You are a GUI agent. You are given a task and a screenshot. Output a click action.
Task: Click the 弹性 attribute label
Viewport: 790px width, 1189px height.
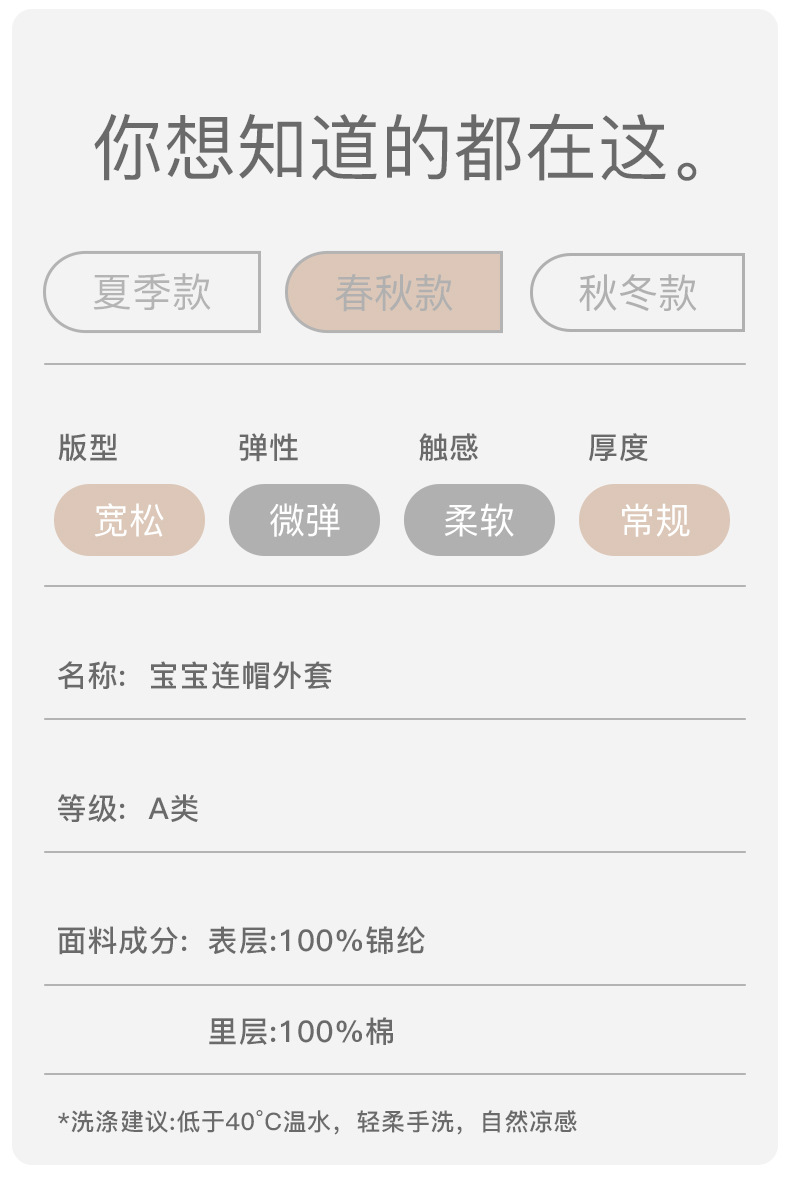[x=268, y=448]
